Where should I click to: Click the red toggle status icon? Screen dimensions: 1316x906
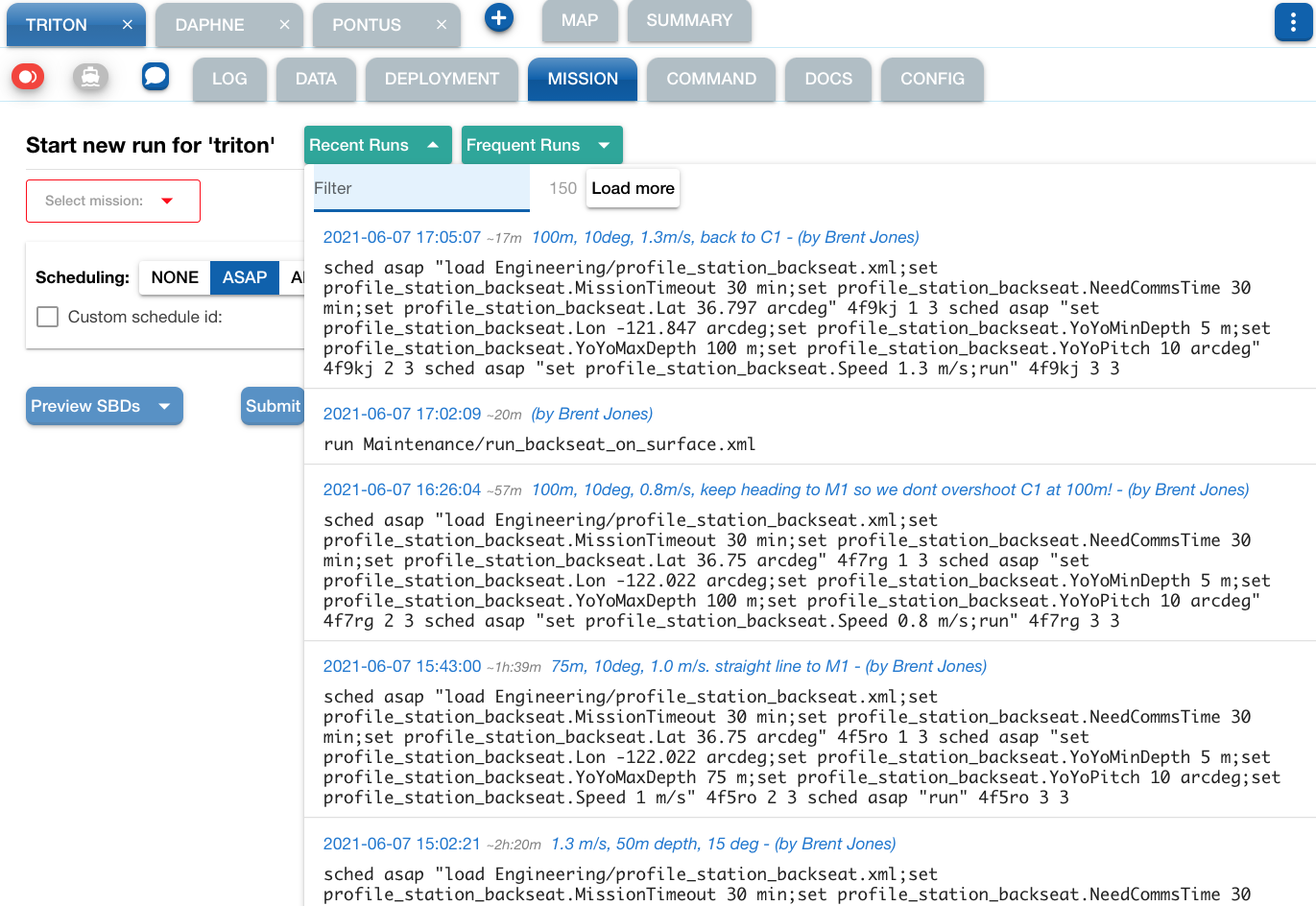[28, 77]
